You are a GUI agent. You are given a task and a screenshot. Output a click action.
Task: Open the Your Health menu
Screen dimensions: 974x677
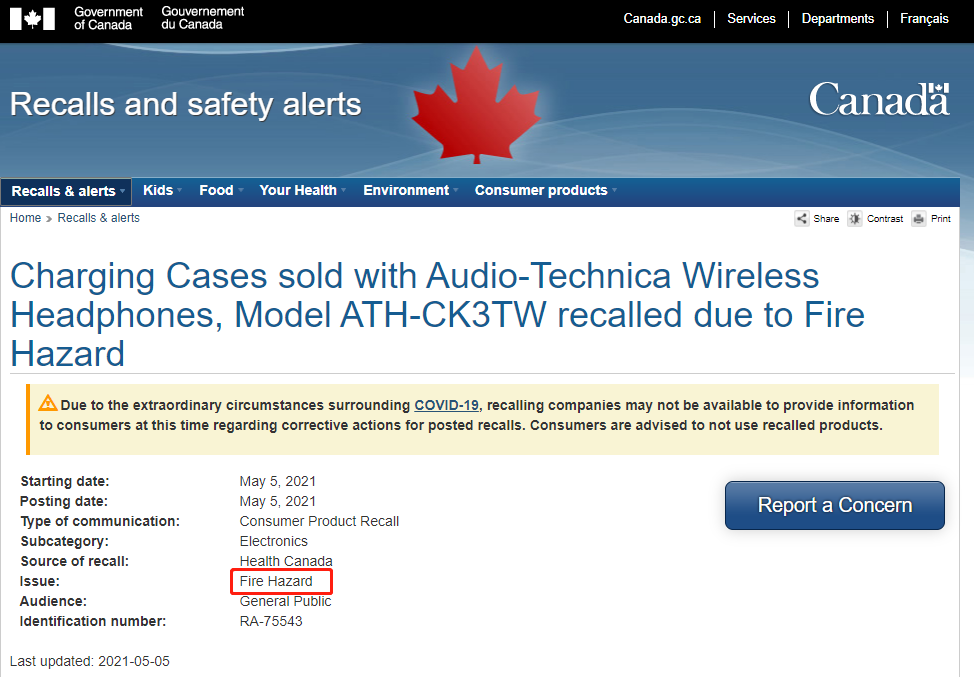pos(302,191)
